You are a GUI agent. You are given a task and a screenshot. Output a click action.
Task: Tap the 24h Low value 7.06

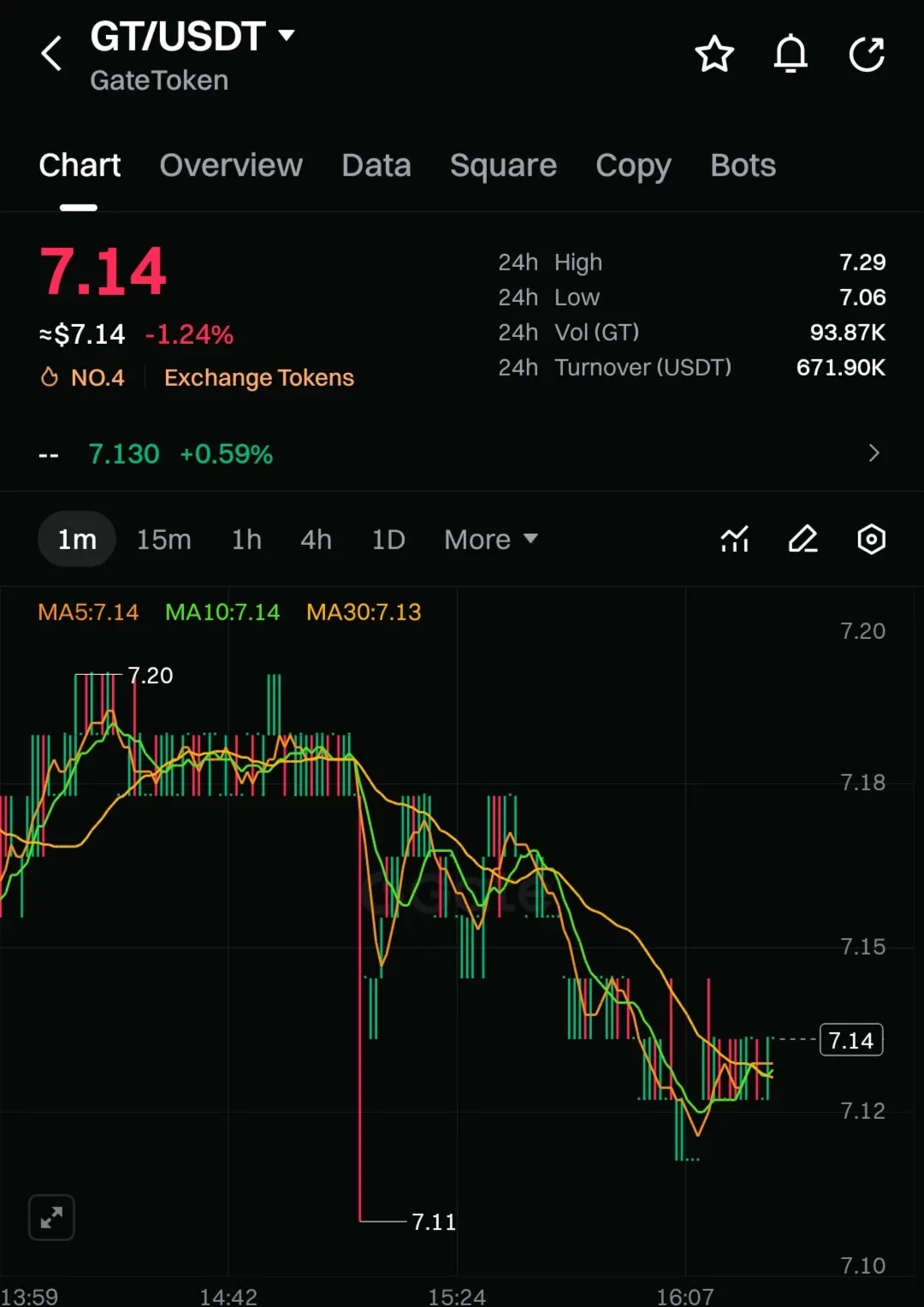tap(862, 297)
